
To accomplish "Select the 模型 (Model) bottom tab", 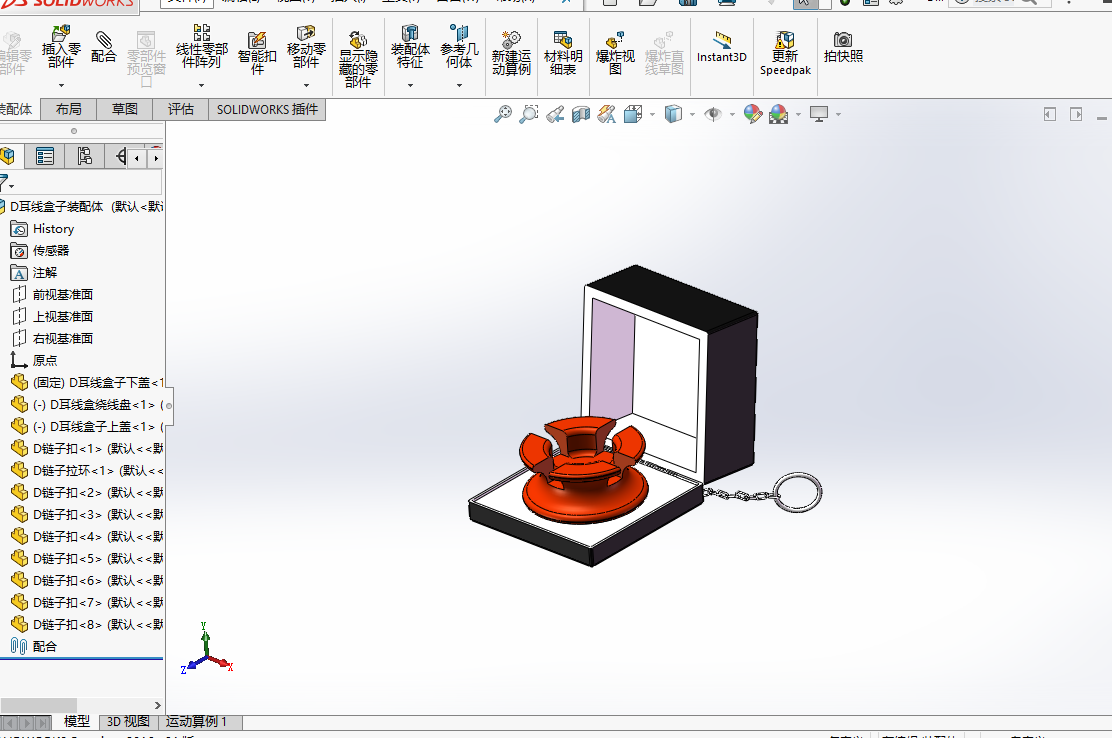I will pyautogui.click(x=77, y=722).
